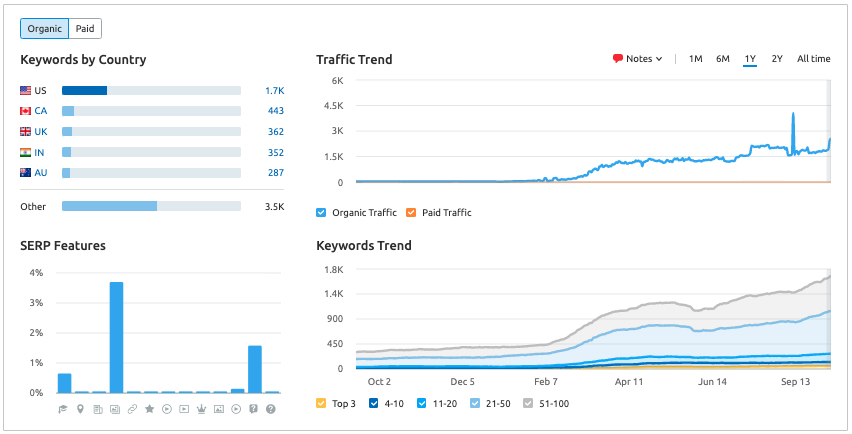
Task: Click the US keywords progress bar
Action: [151, 91]
